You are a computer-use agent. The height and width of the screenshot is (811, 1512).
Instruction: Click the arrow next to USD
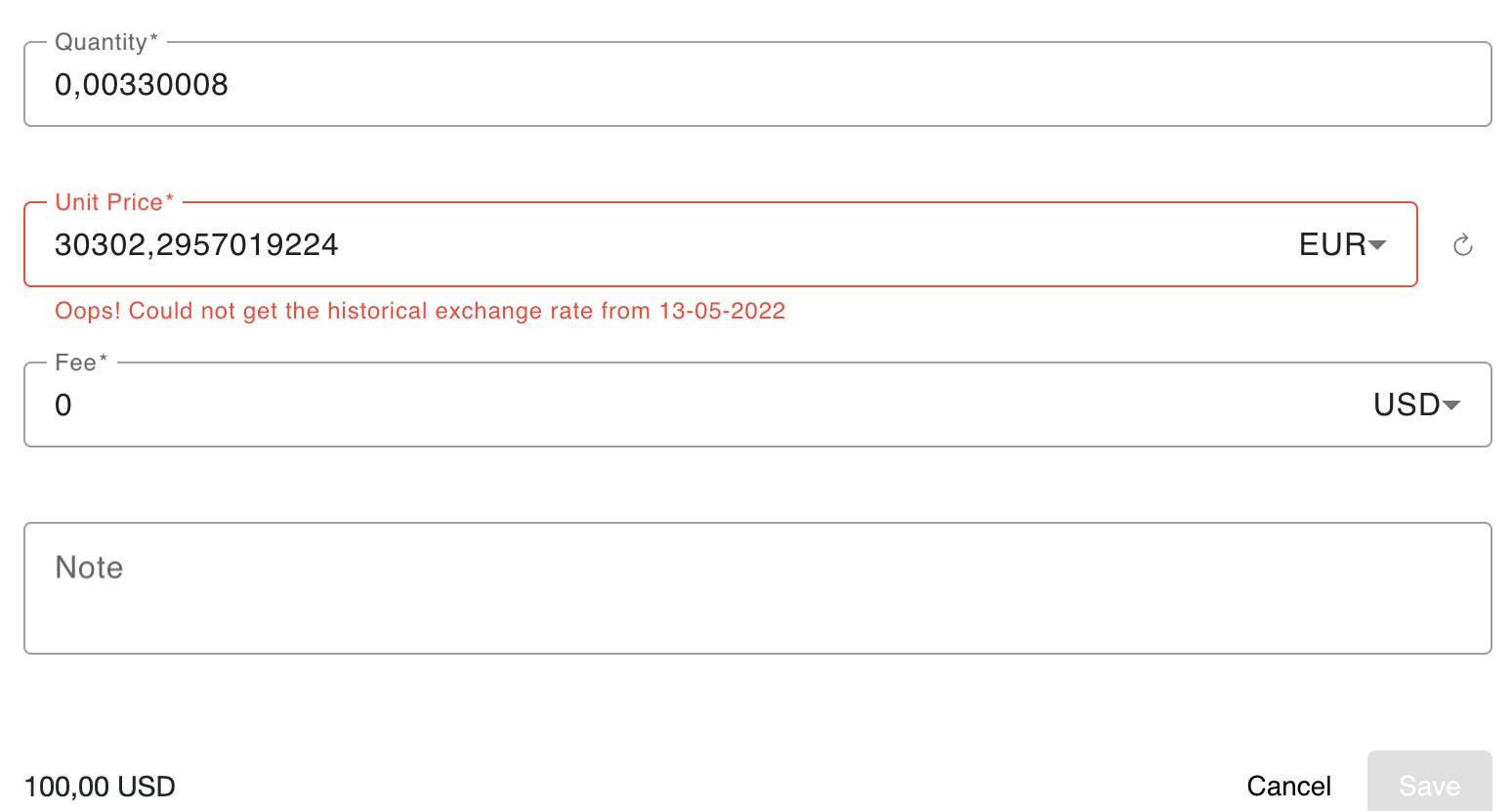click(1453, 405)
